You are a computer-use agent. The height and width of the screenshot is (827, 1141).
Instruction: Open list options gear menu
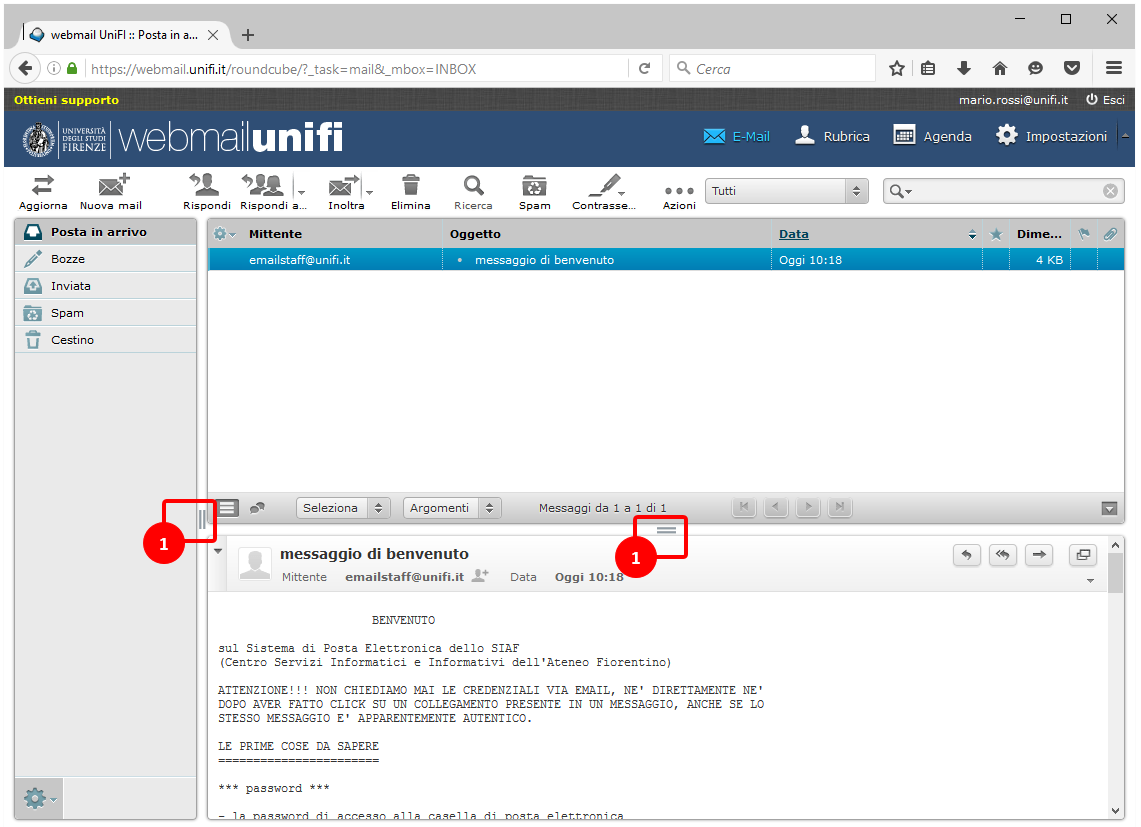(223, 234)
